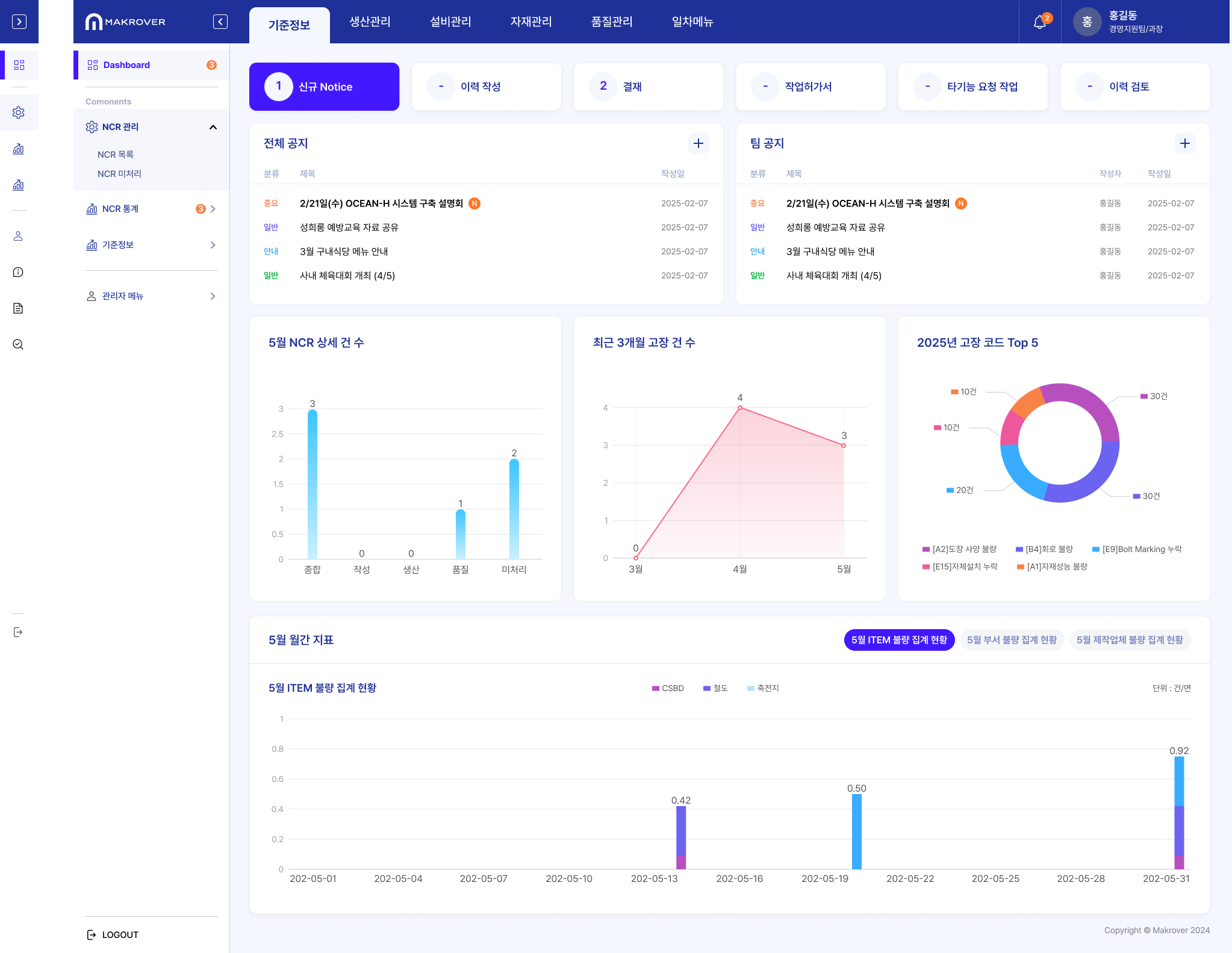The image size is (1232, 953).
Task: Expand mini rail with right arrow icon
Action: click(19, 22)
